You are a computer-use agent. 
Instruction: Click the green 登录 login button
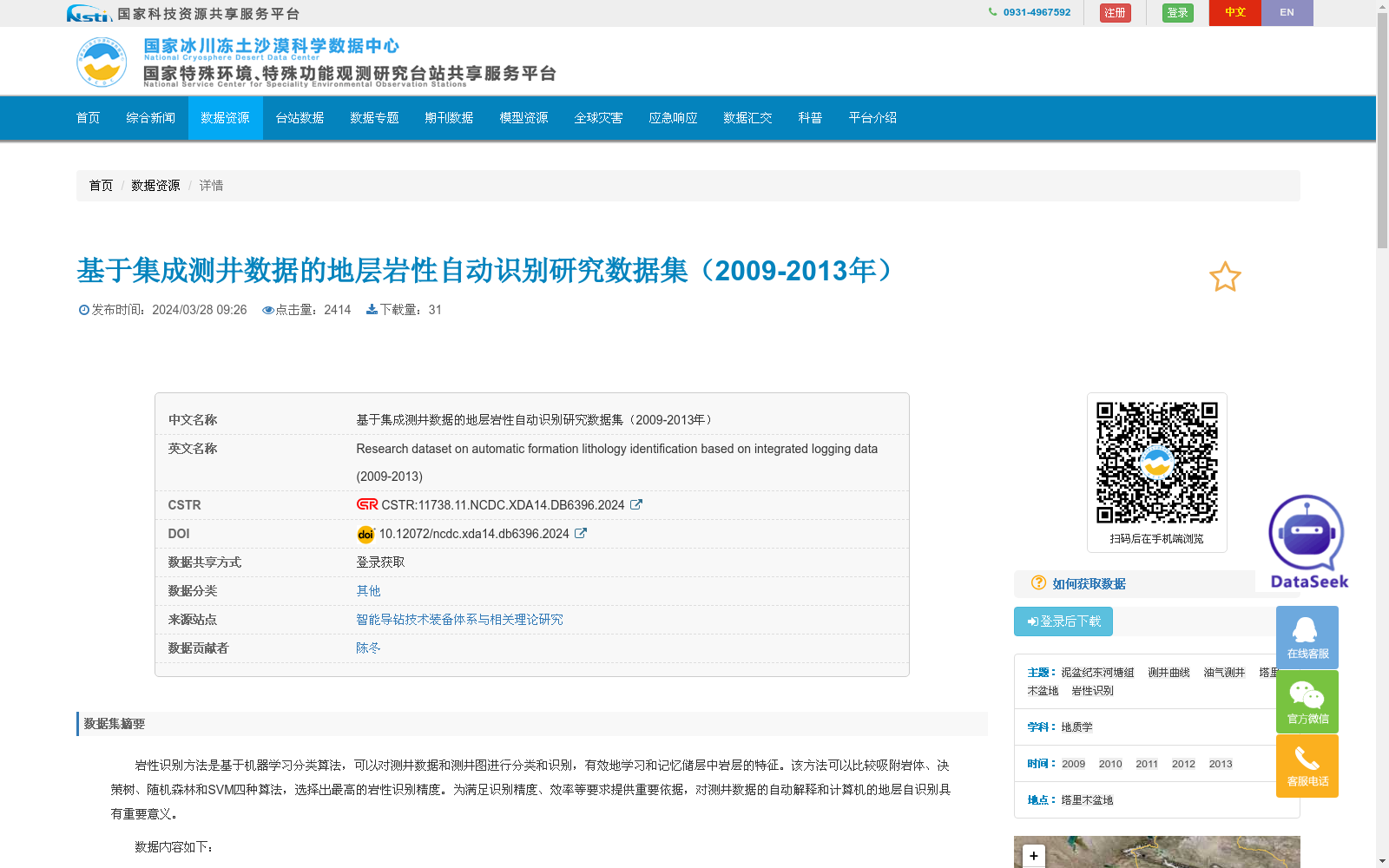click(1178, 13)
